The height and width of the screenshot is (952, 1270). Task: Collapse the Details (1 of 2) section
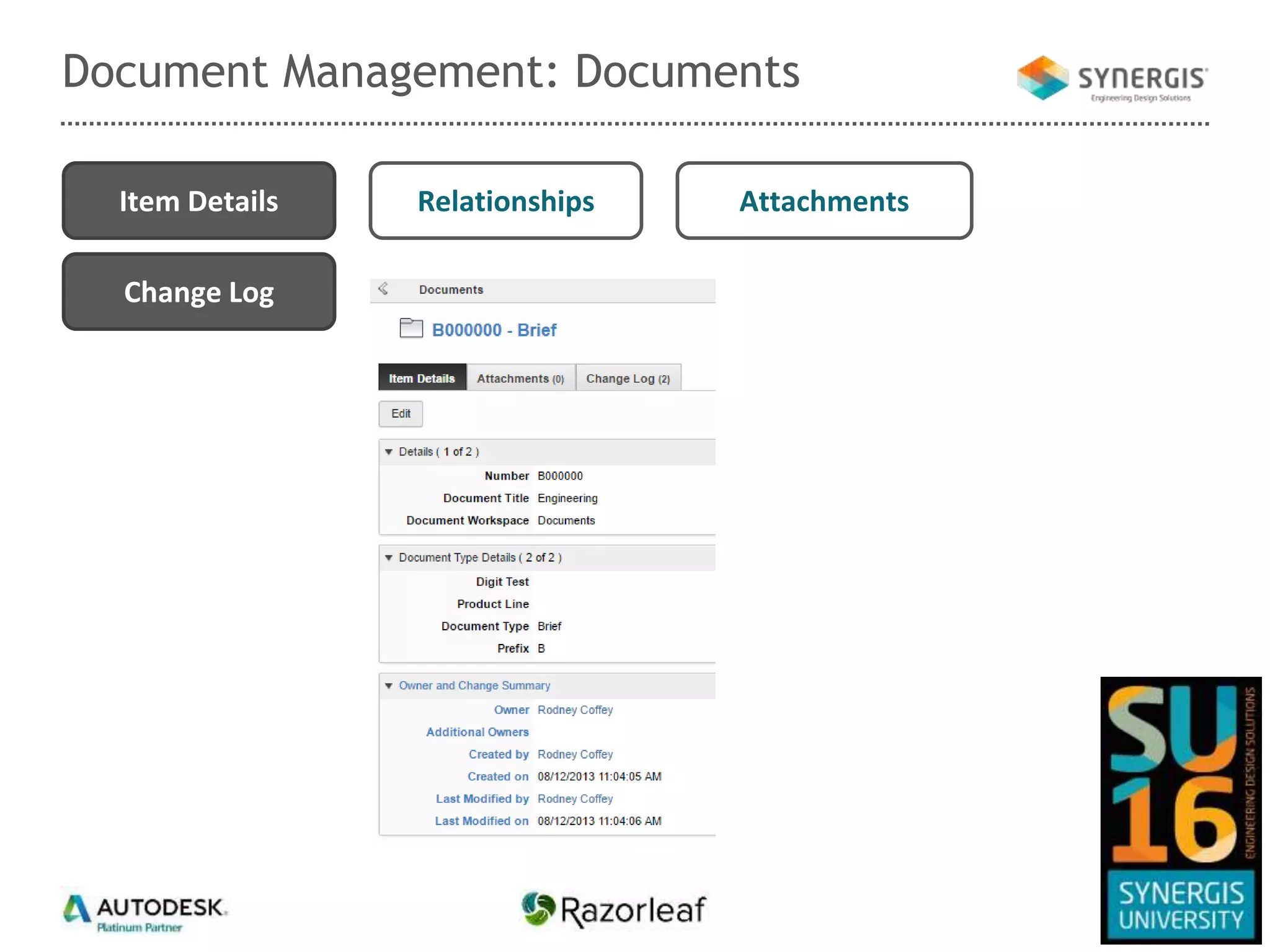point(389,452)
